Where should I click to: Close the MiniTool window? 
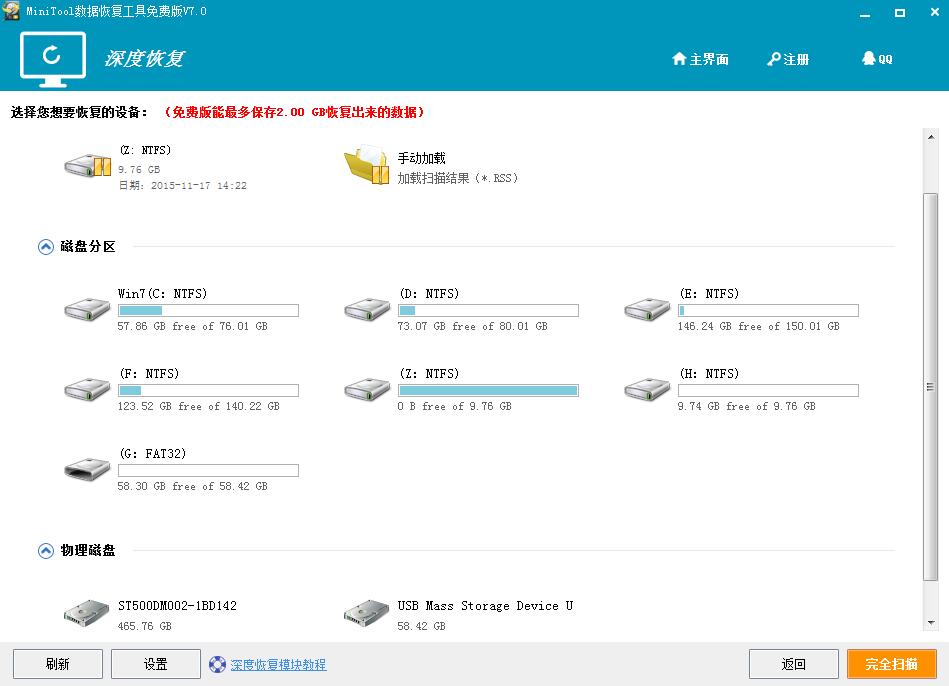[x=934, y=12]
